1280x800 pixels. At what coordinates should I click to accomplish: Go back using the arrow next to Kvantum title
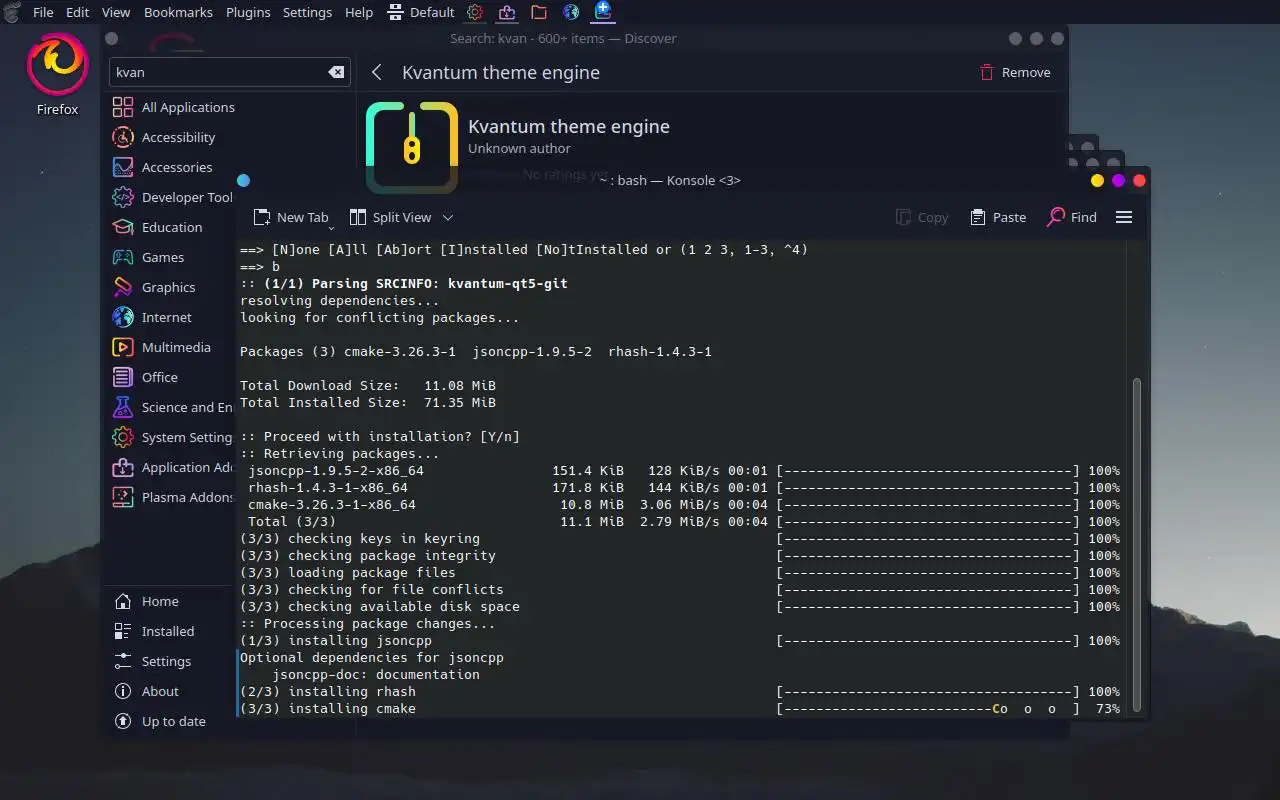coord(377,72)
